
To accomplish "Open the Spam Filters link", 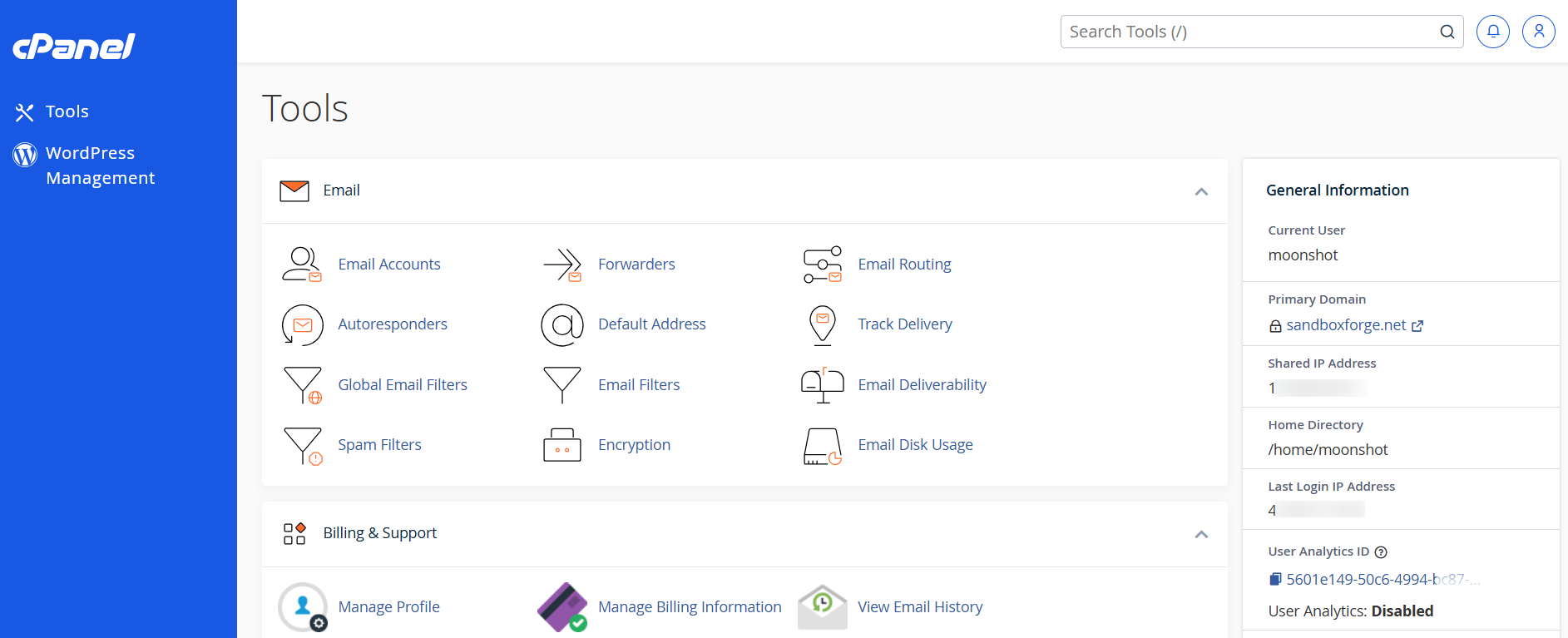I will click(379, 445).
